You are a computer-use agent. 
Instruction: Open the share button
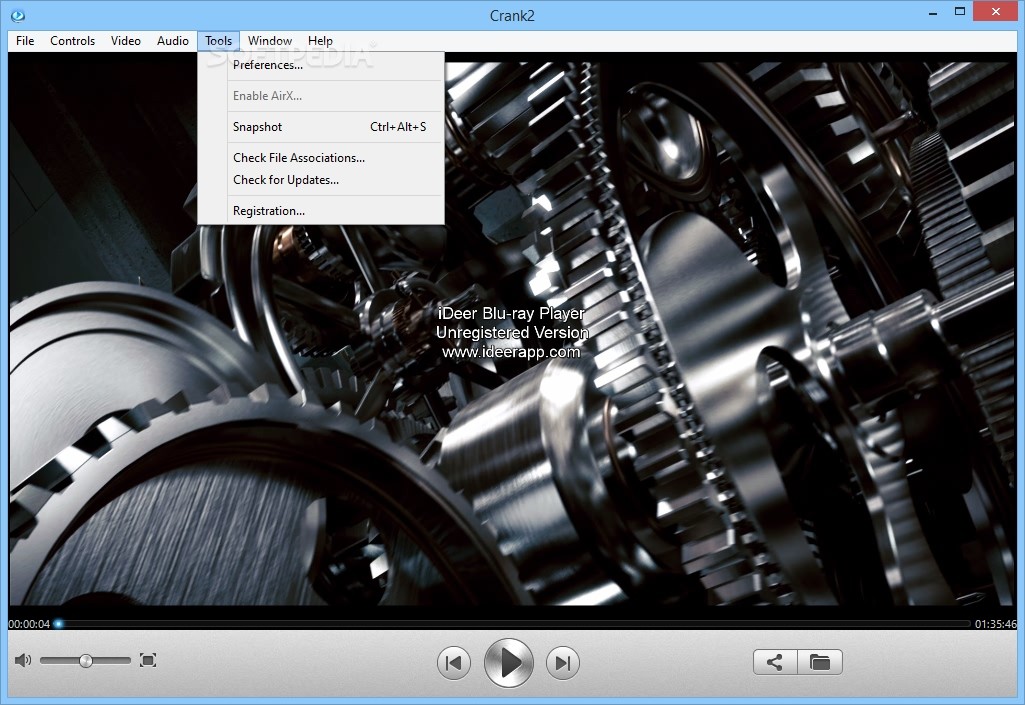point(775,662)
